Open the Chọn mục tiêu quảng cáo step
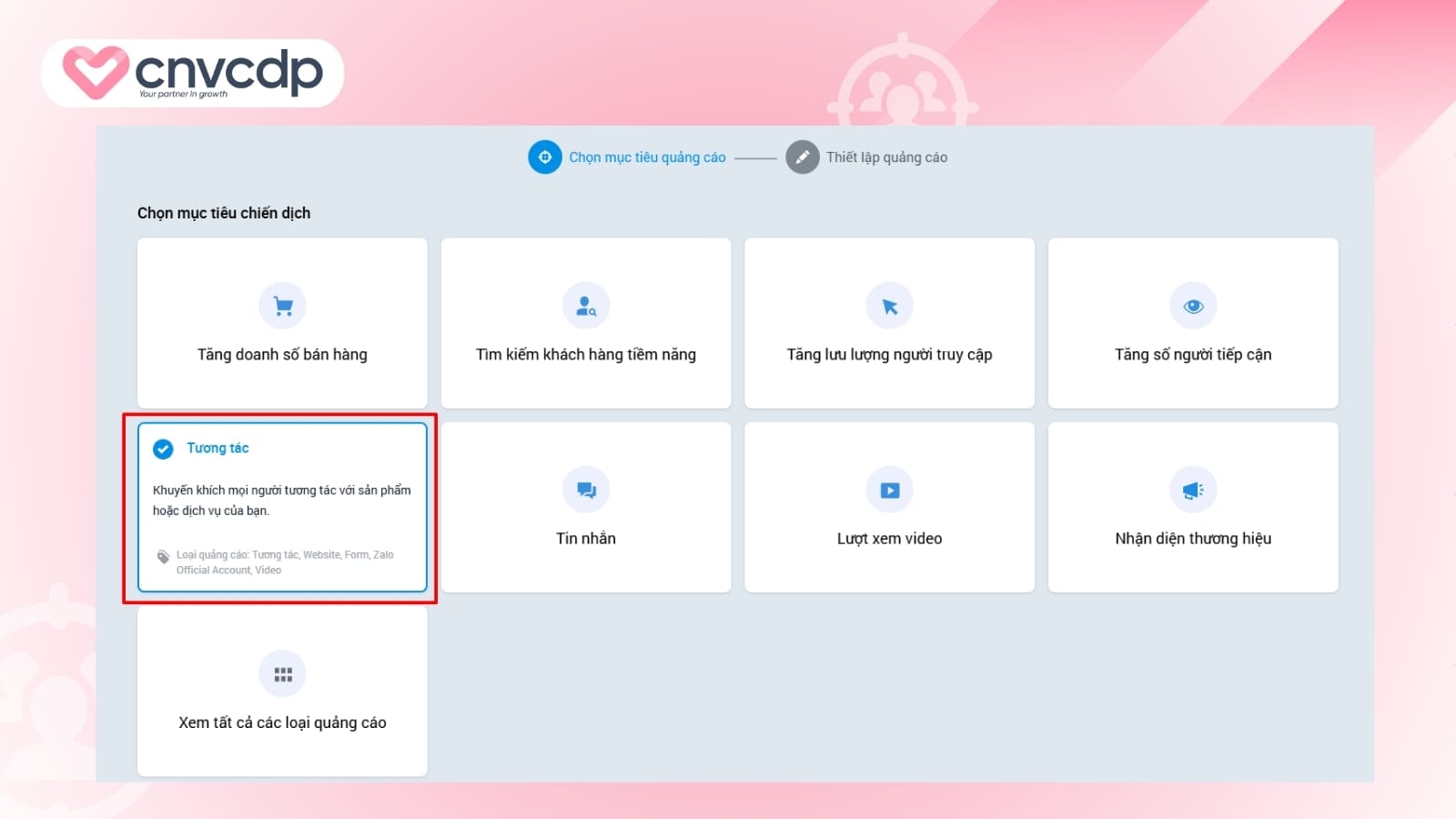This screenshot has height=819, width=1456. point(647,157)
